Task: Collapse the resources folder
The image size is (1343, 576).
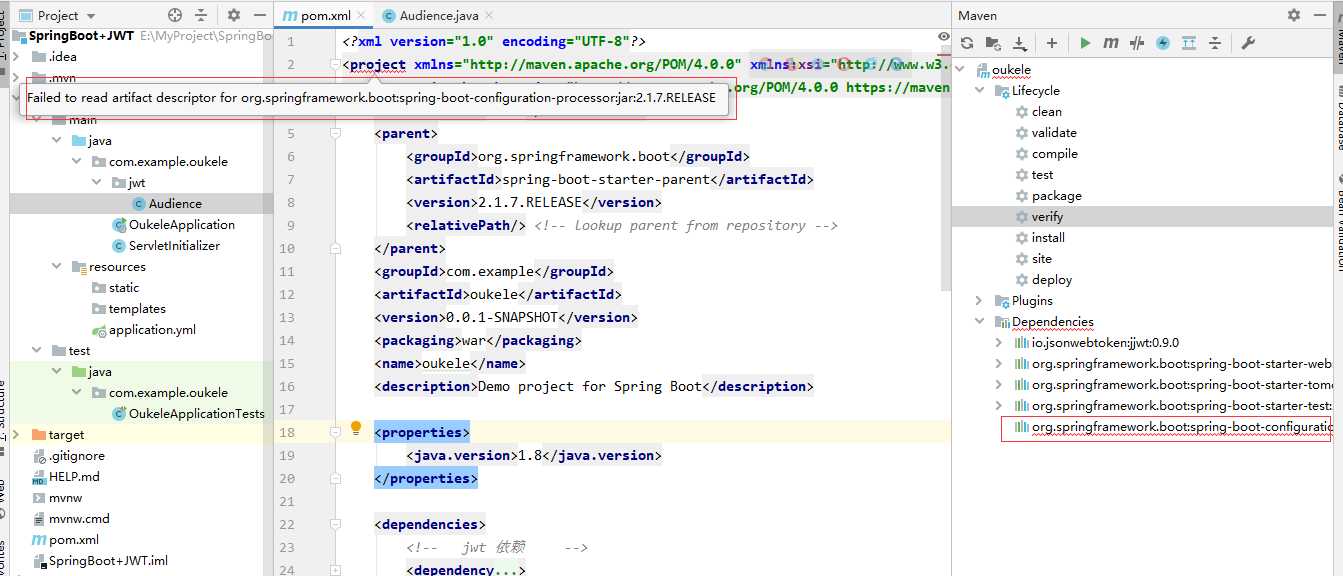Action: tap(57, 267)
